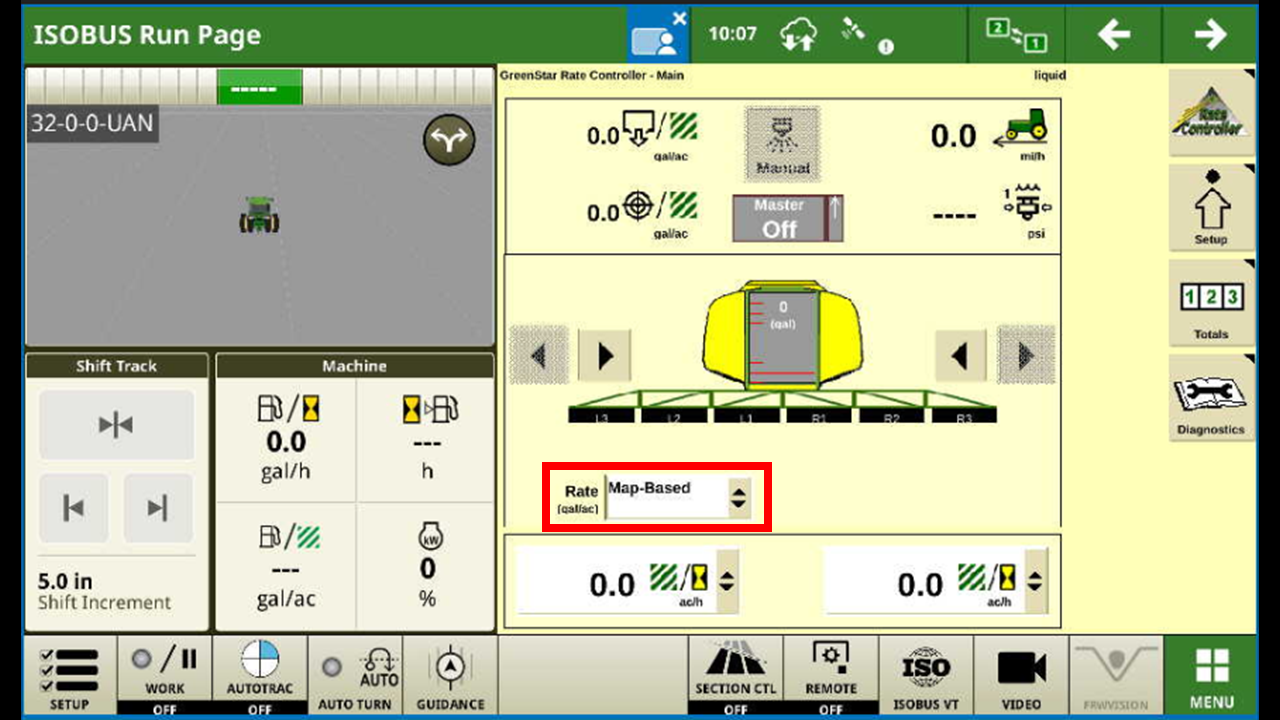Open the Diagnostics softkey

coord(1211,397)
